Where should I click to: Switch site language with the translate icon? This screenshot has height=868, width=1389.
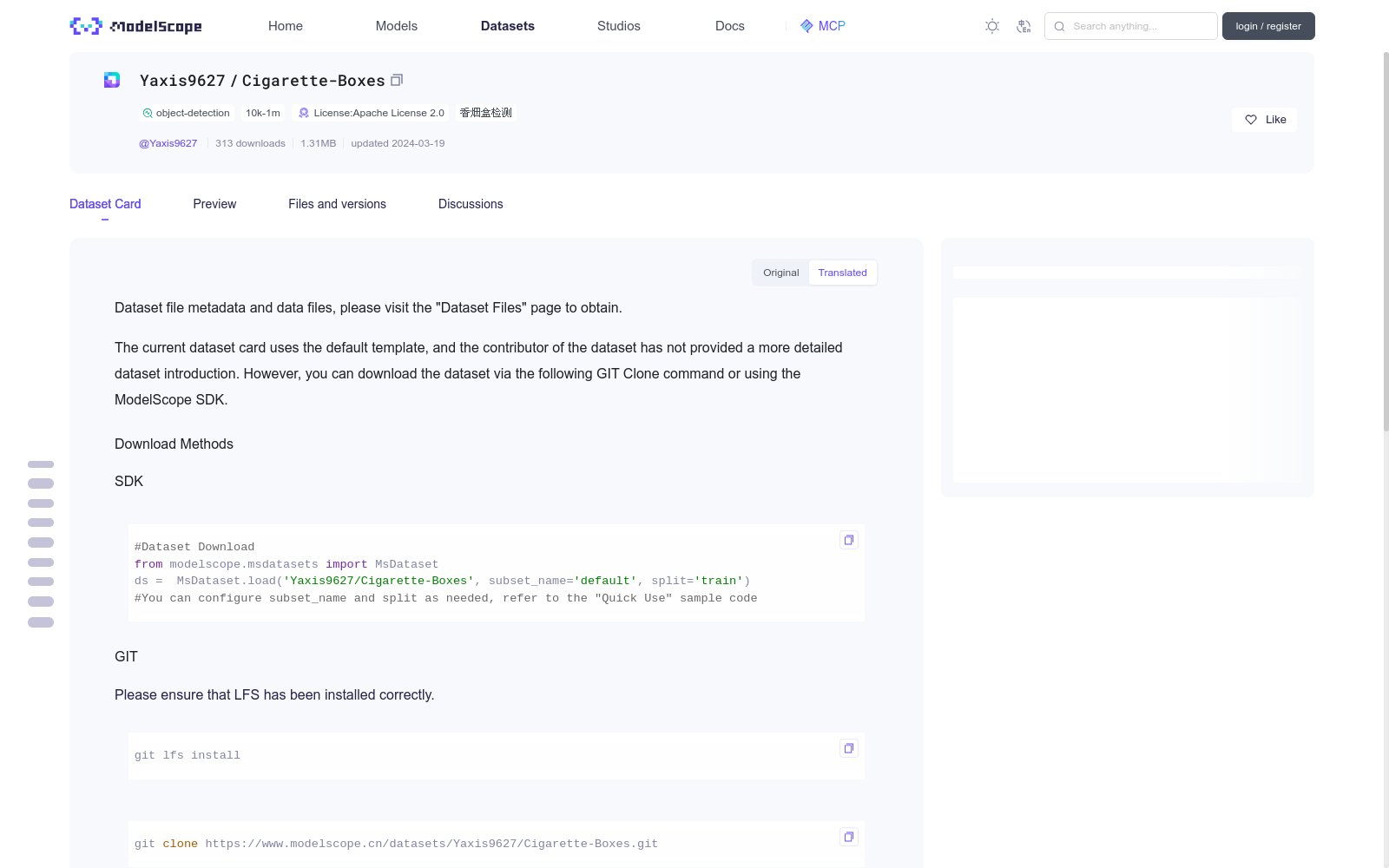(x=1024, y=26)
